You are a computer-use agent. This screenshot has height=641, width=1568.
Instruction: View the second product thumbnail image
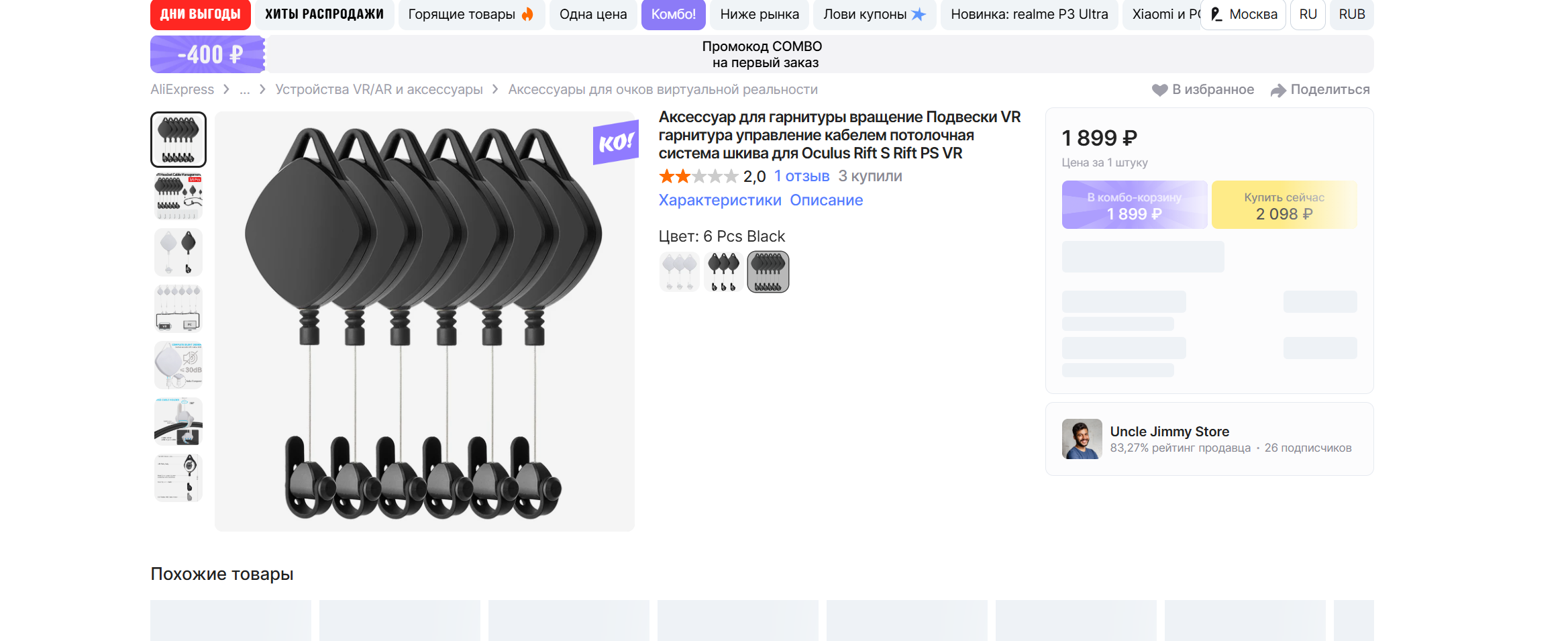tap(178, 196)
